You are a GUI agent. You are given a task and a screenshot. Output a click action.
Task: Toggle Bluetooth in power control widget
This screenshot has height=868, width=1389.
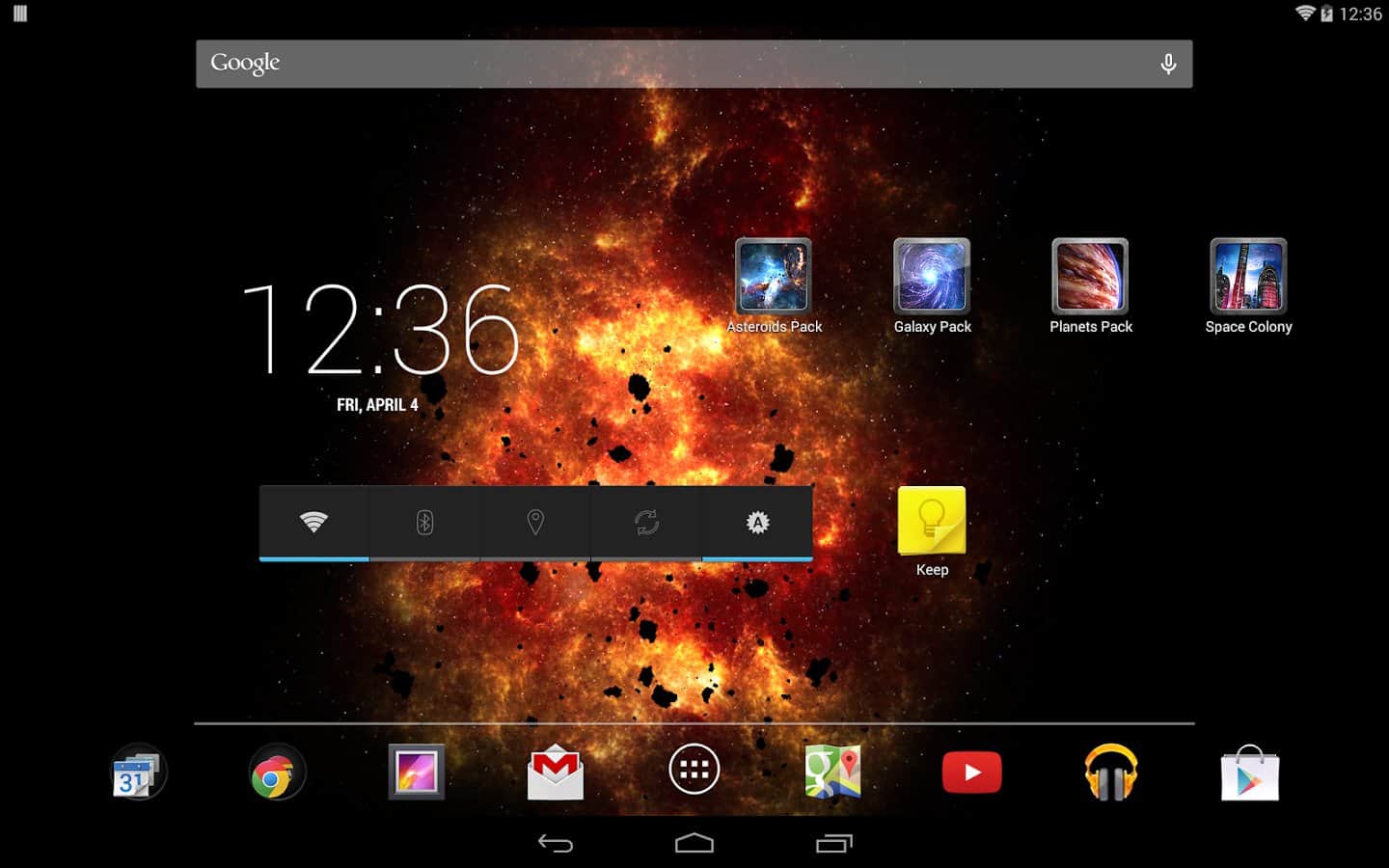click(424, 522)
